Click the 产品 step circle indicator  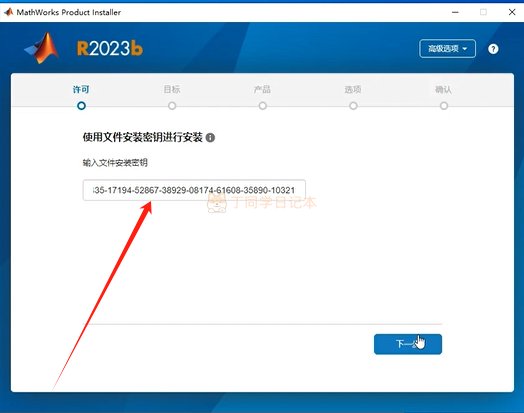point(263,106)
